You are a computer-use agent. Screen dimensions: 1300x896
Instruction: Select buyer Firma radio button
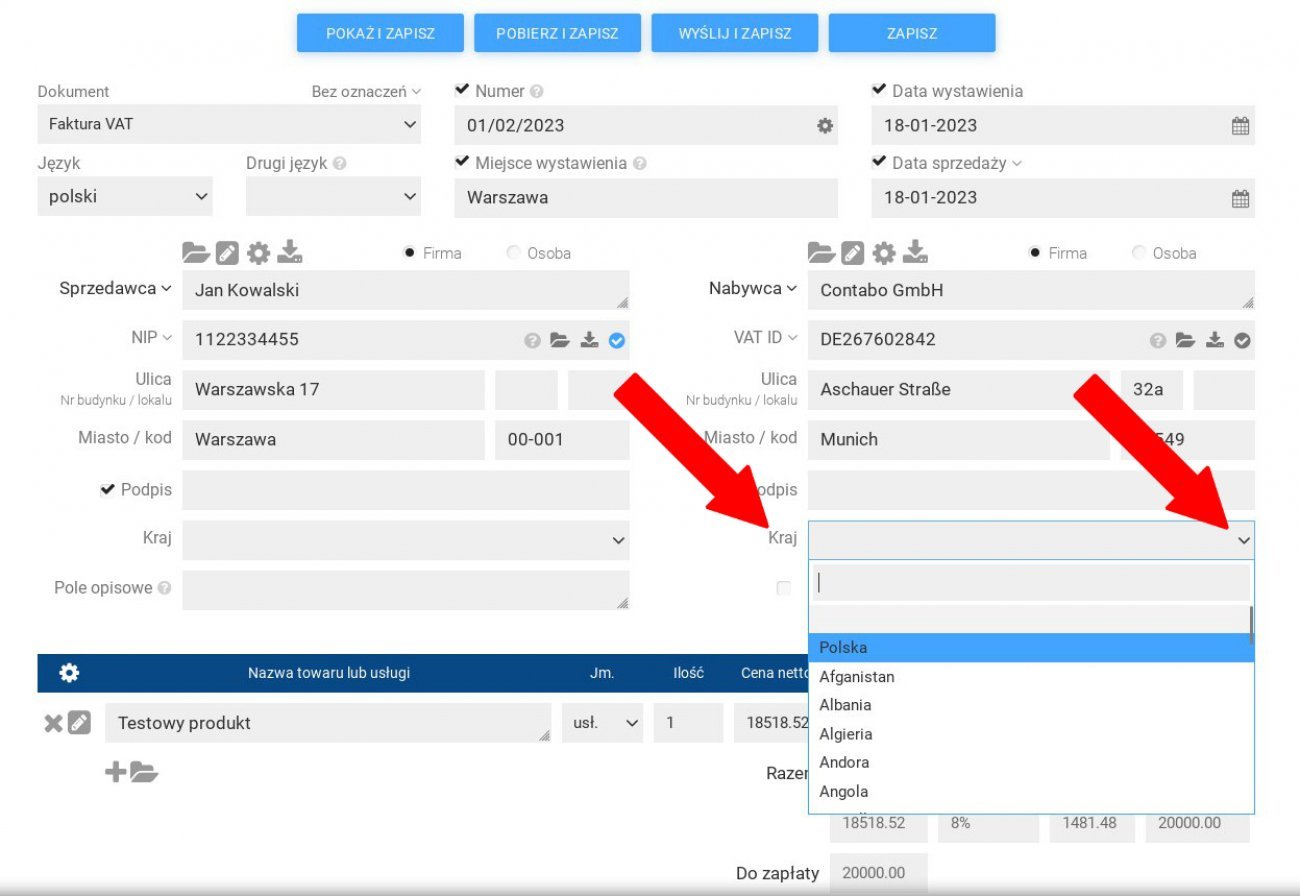pyautogui.click(x=1035, y=253)
